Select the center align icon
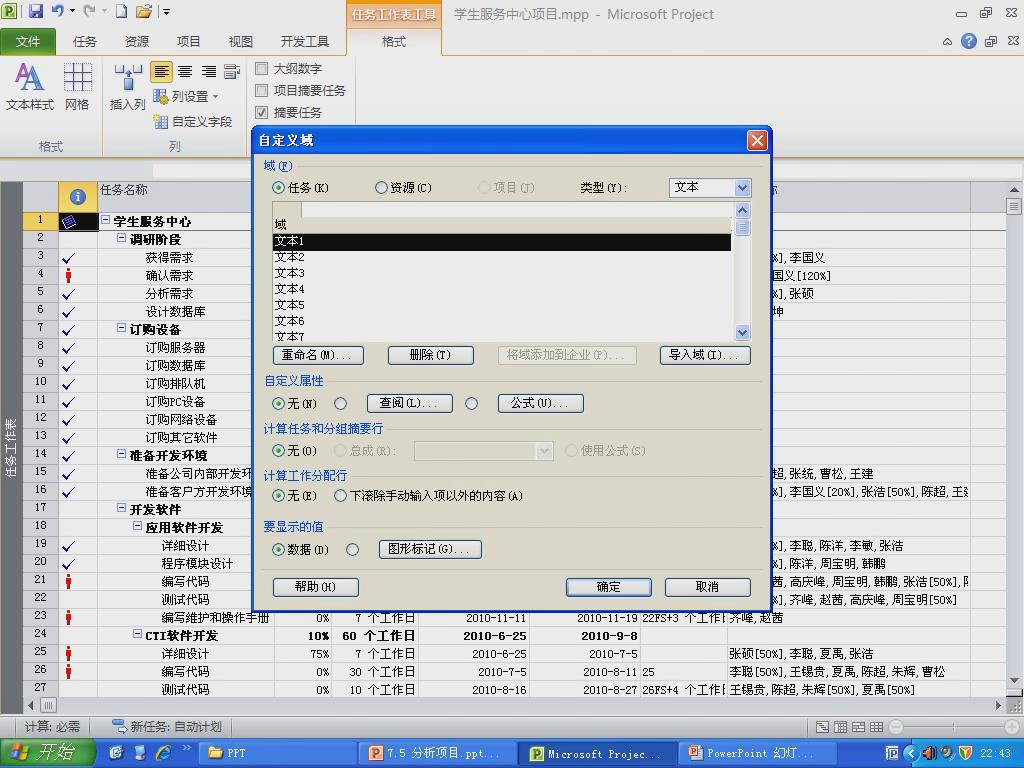Viewport: 1024px width, 768px height. click(x=185, y=71)
